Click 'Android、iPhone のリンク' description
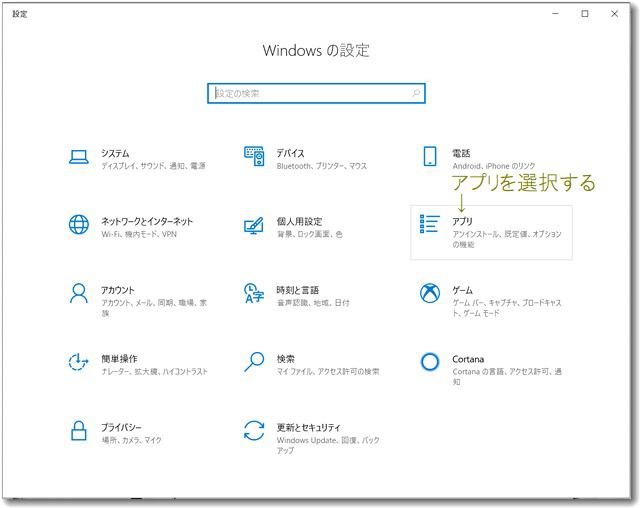 (x=494, y=166)
